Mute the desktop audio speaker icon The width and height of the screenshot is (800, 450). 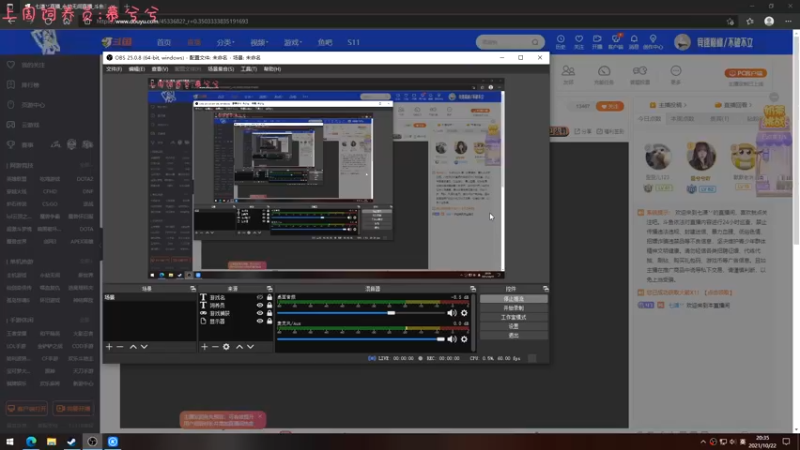click(x=451, y=313)
